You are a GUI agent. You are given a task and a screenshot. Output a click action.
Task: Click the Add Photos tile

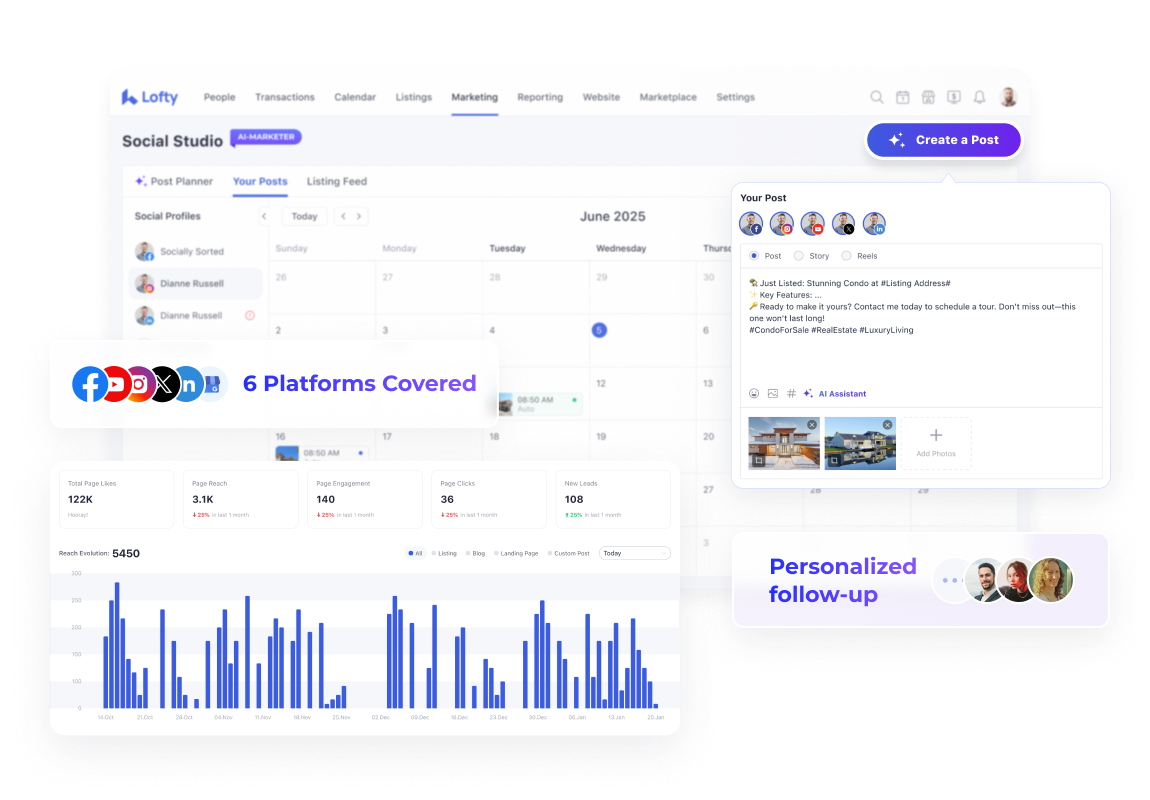pos(936,443)
